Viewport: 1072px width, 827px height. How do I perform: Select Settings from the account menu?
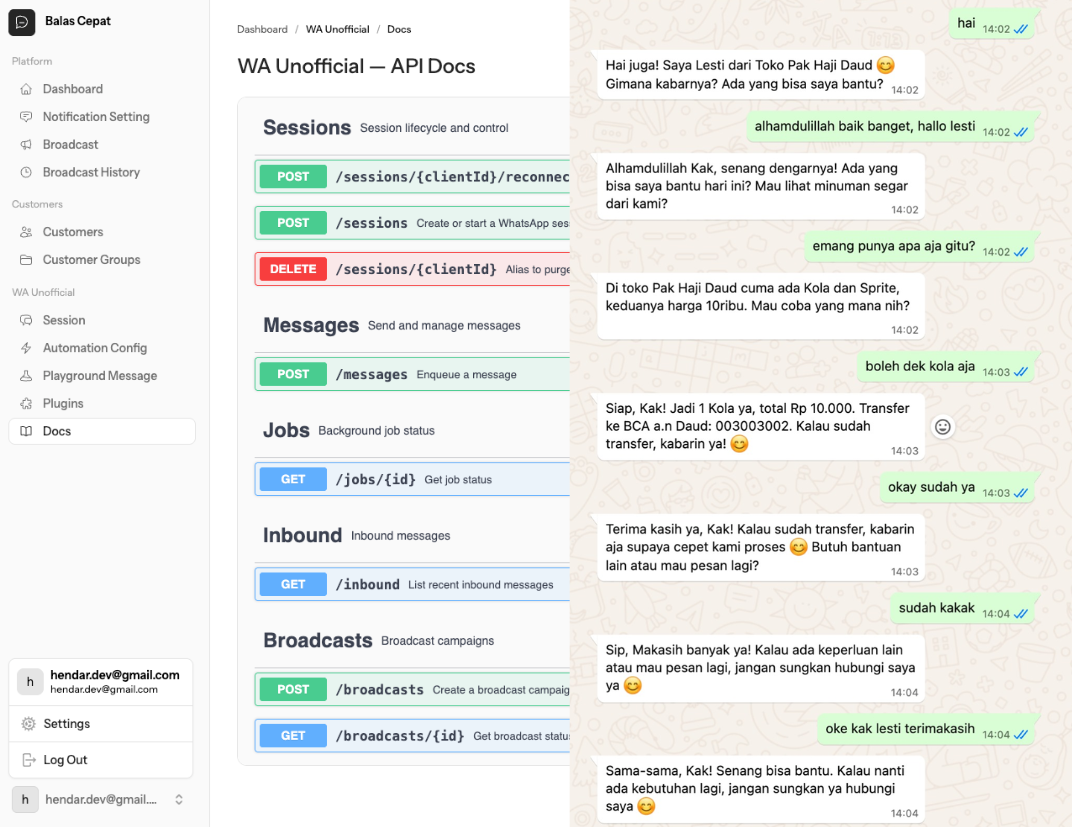(x=67, y=724)
